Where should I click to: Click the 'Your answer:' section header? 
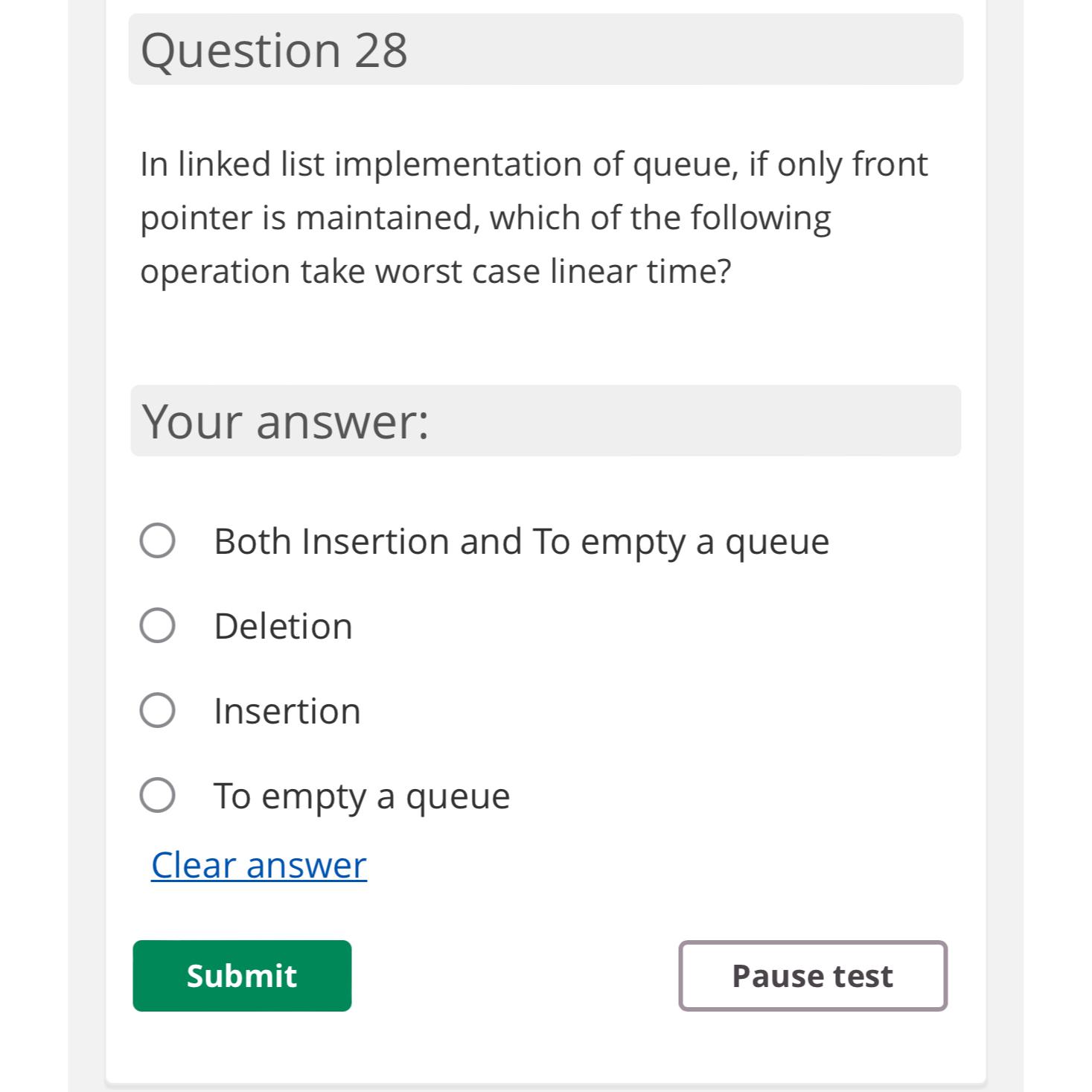pos(545,420)
